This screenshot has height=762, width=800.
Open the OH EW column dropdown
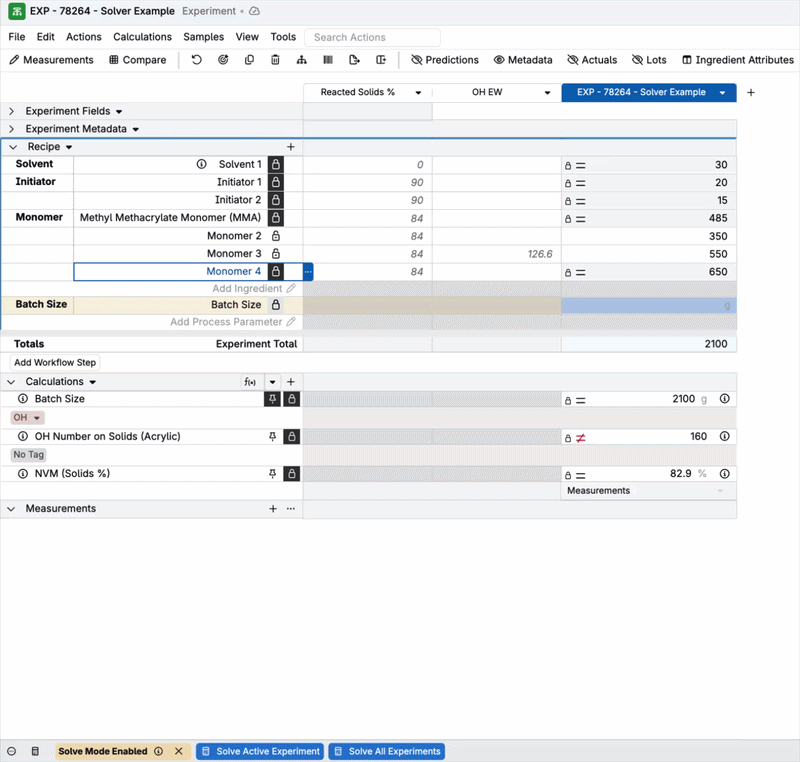pos(547,93)
